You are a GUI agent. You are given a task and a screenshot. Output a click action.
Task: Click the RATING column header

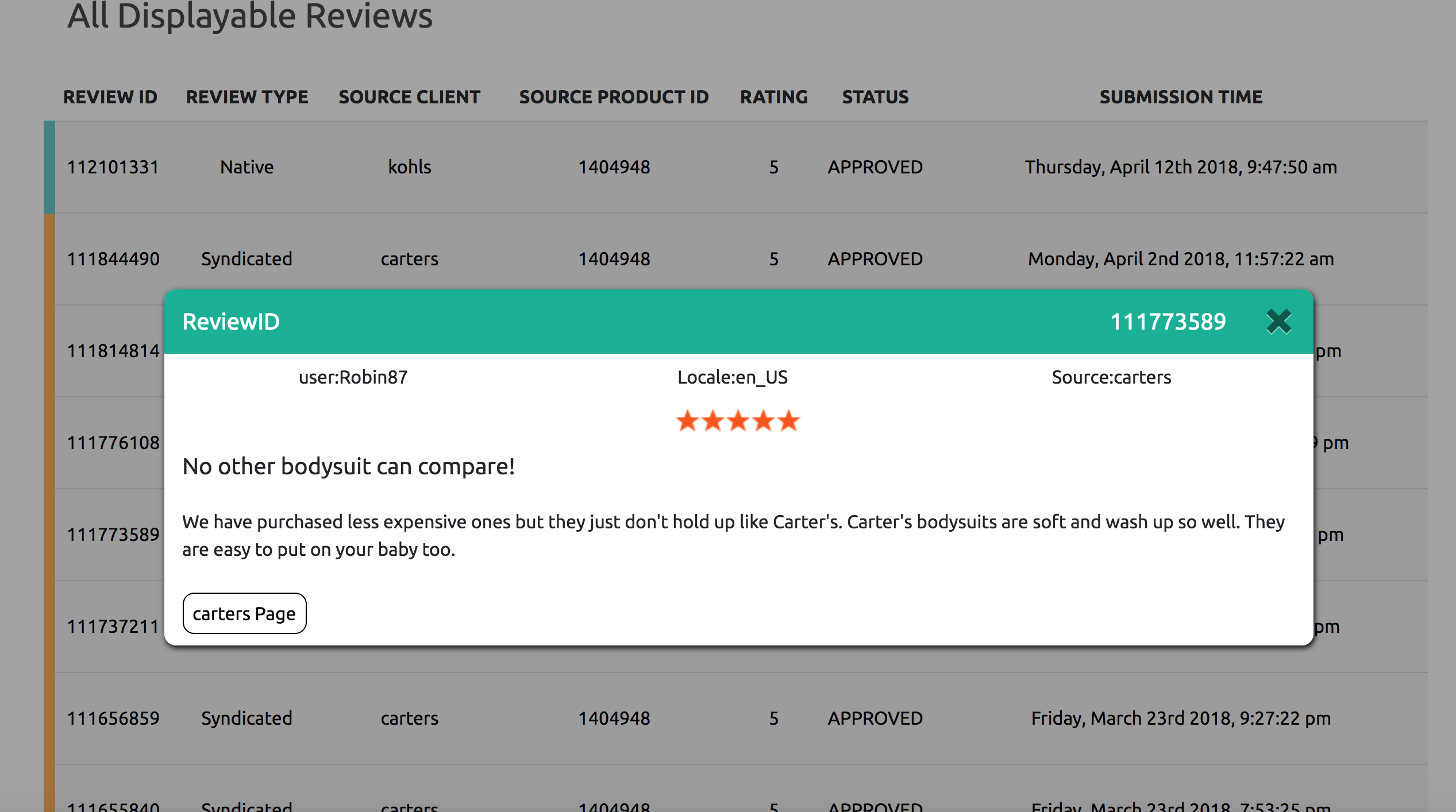[774, 97]
